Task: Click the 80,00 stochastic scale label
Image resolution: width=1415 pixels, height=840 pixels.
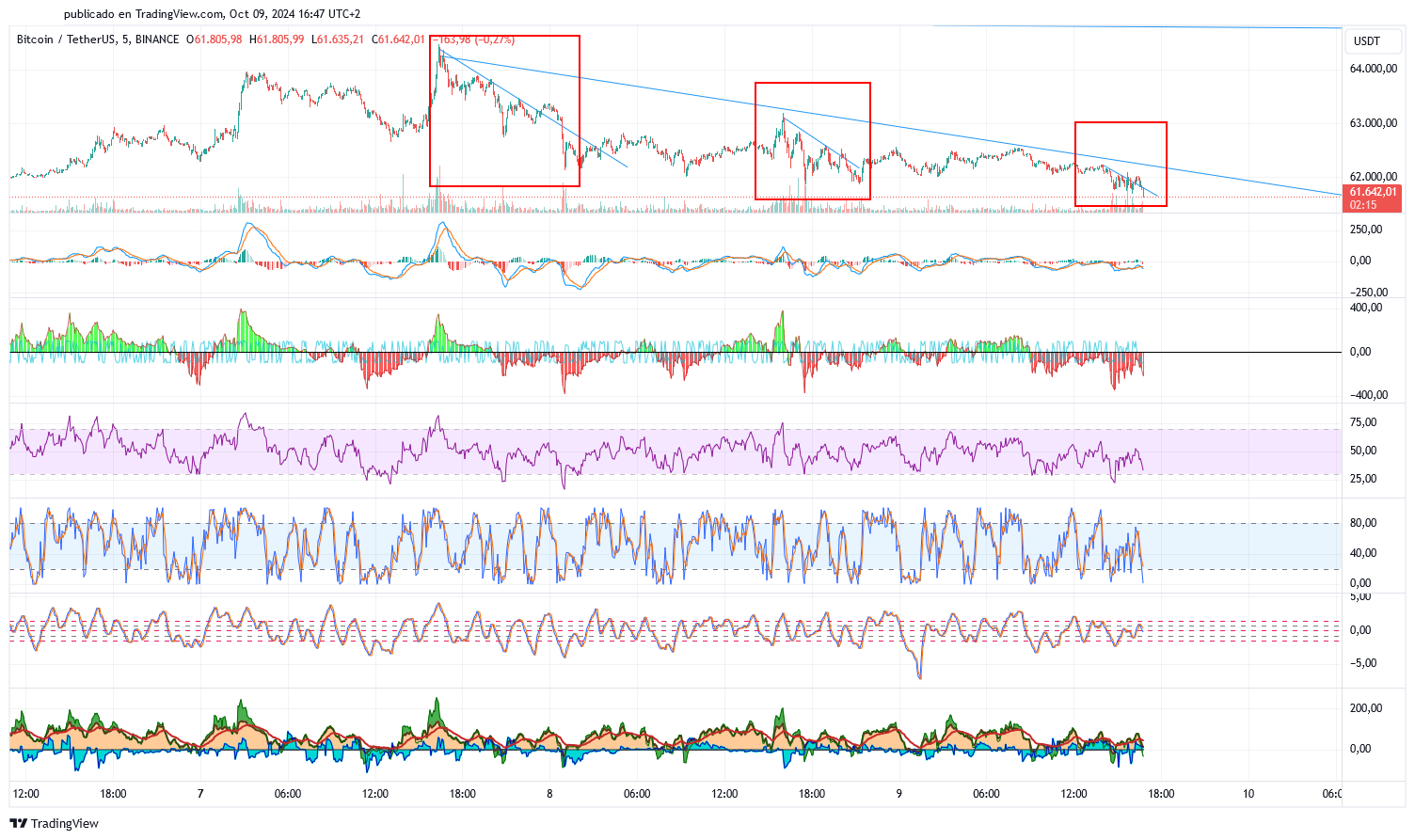Action: pyautogui.click(x=1363, y=523)
